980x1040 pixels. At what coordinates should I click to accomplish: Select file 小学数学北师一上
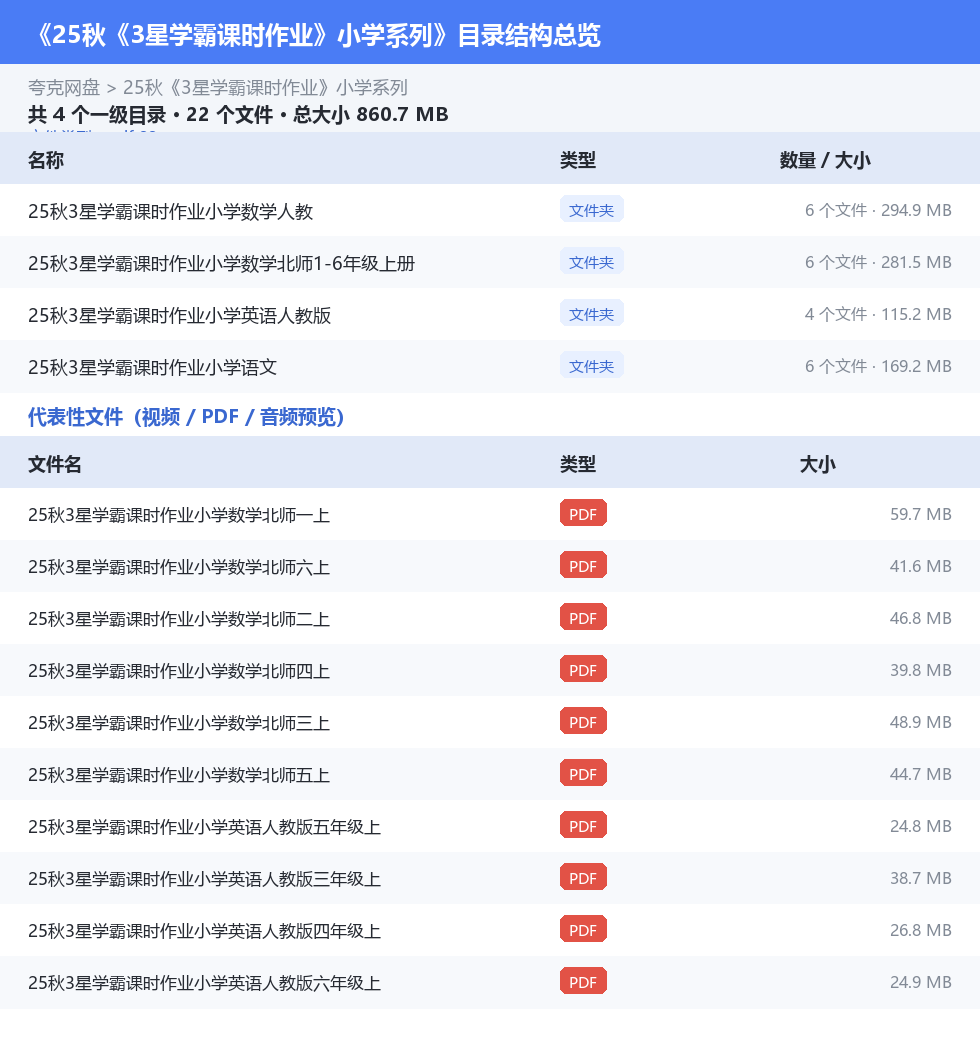point(179,515)
